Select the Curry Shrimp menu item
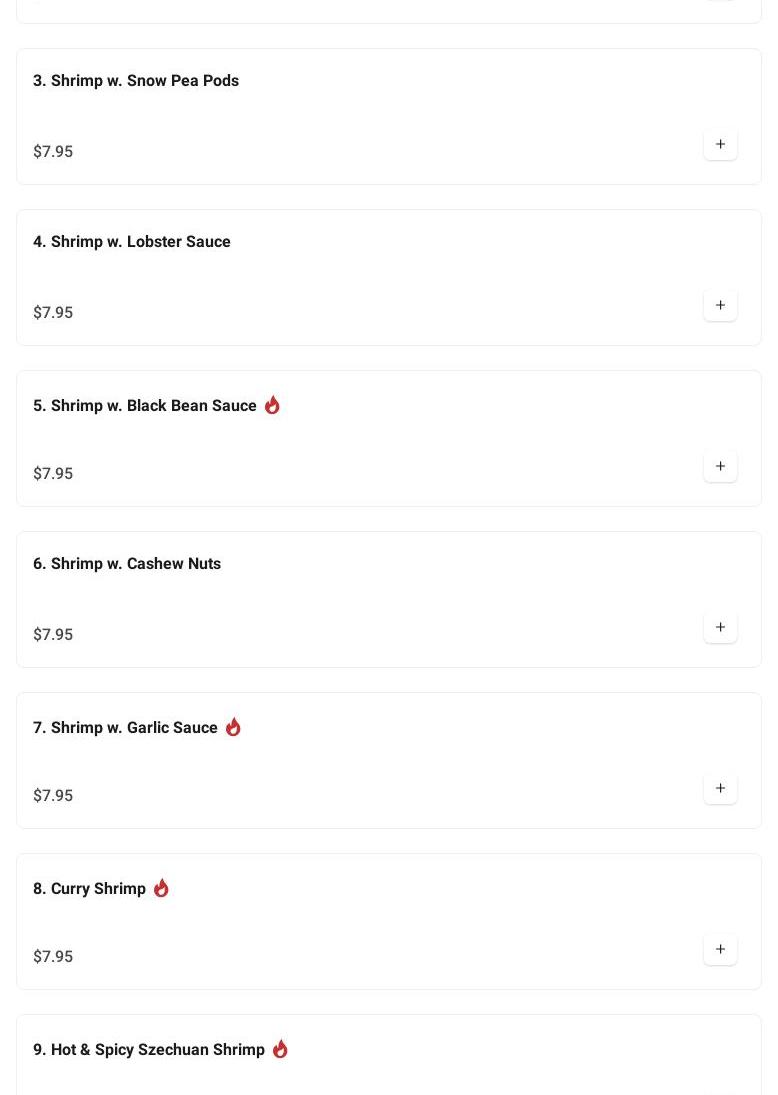Screen dimensions: 778x1095 coord(89,889)
